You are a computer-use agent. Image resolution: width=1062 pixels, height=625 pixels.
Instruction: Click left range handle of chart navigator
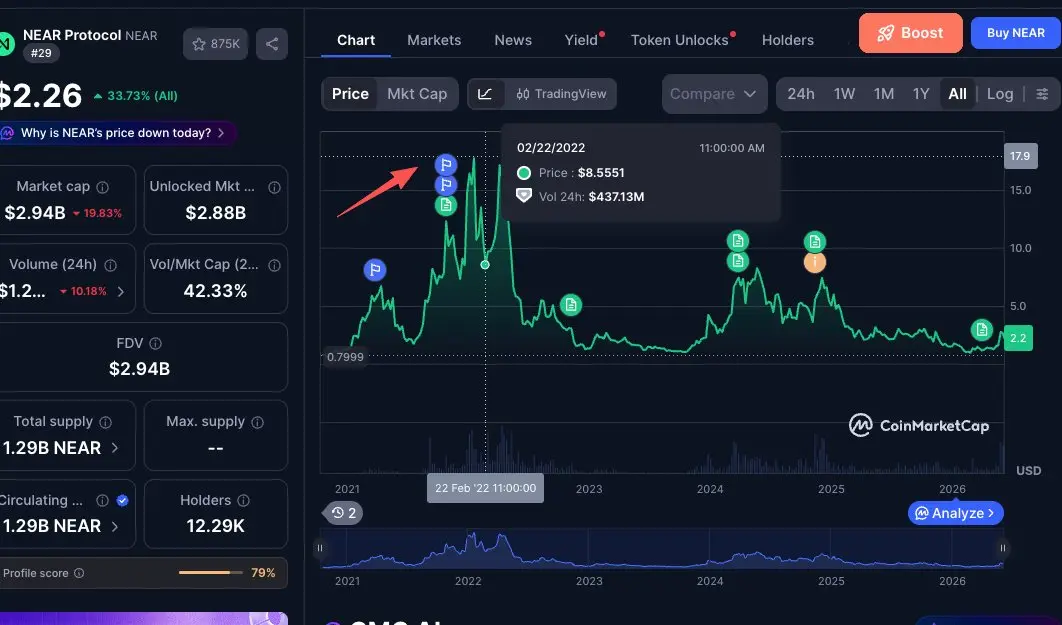click(320, 548)
